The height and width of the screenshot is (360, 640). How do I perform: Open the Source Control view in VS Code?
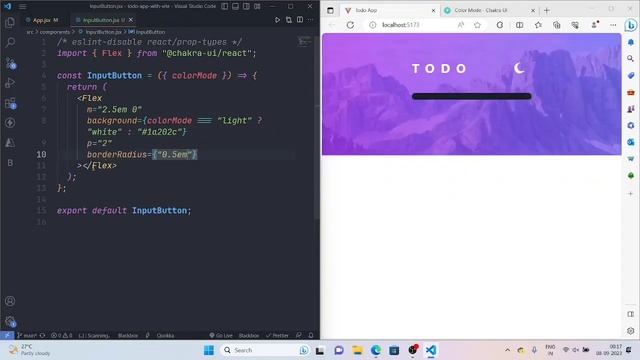[x=10, y=62]
